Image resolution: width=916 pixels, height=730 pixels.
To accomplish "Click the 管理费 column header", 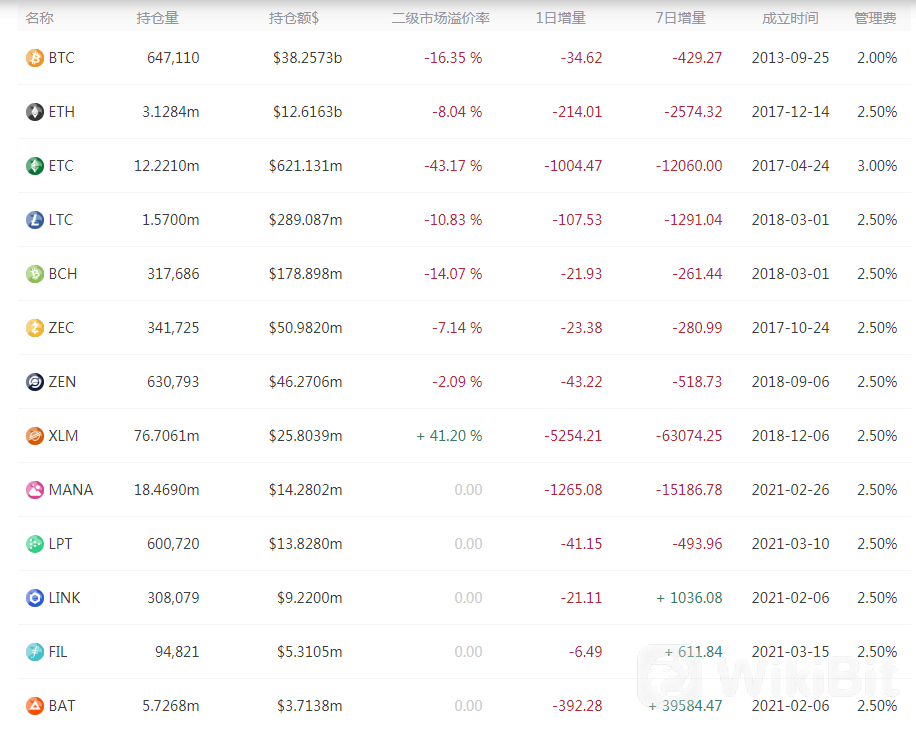I will point(875,18).
